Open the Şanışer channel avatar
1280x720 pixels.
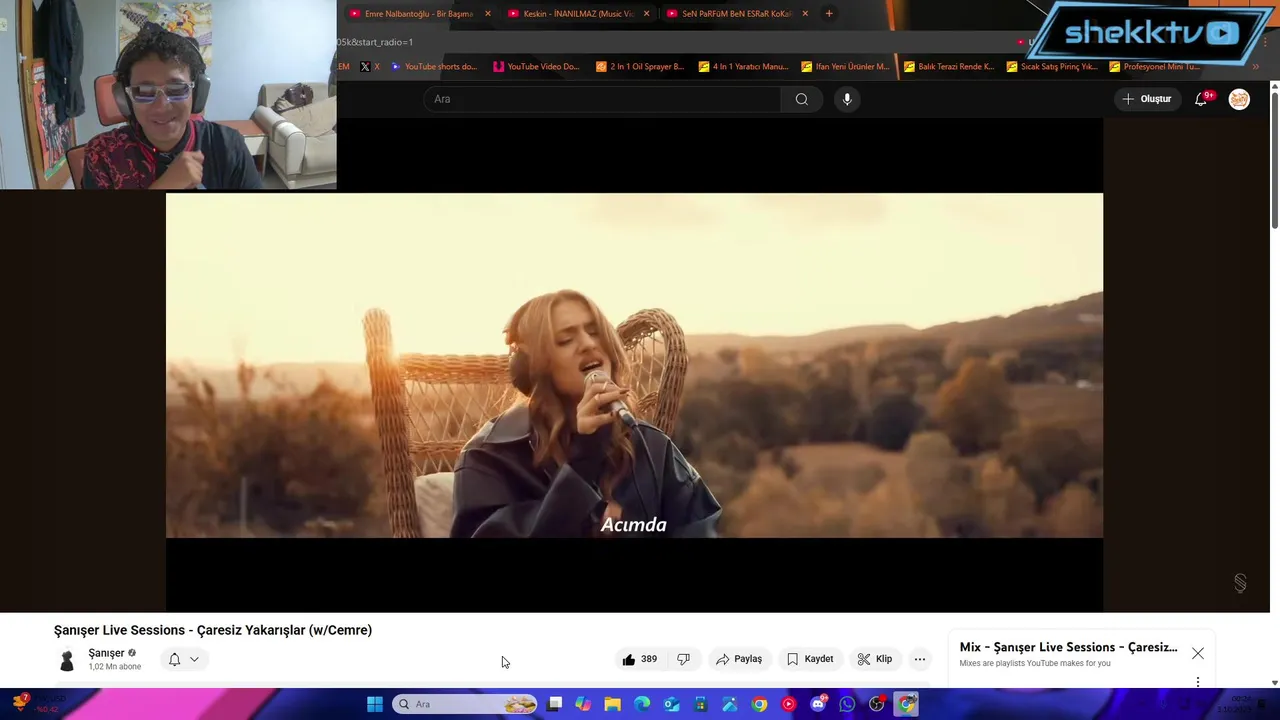point(67,660)
